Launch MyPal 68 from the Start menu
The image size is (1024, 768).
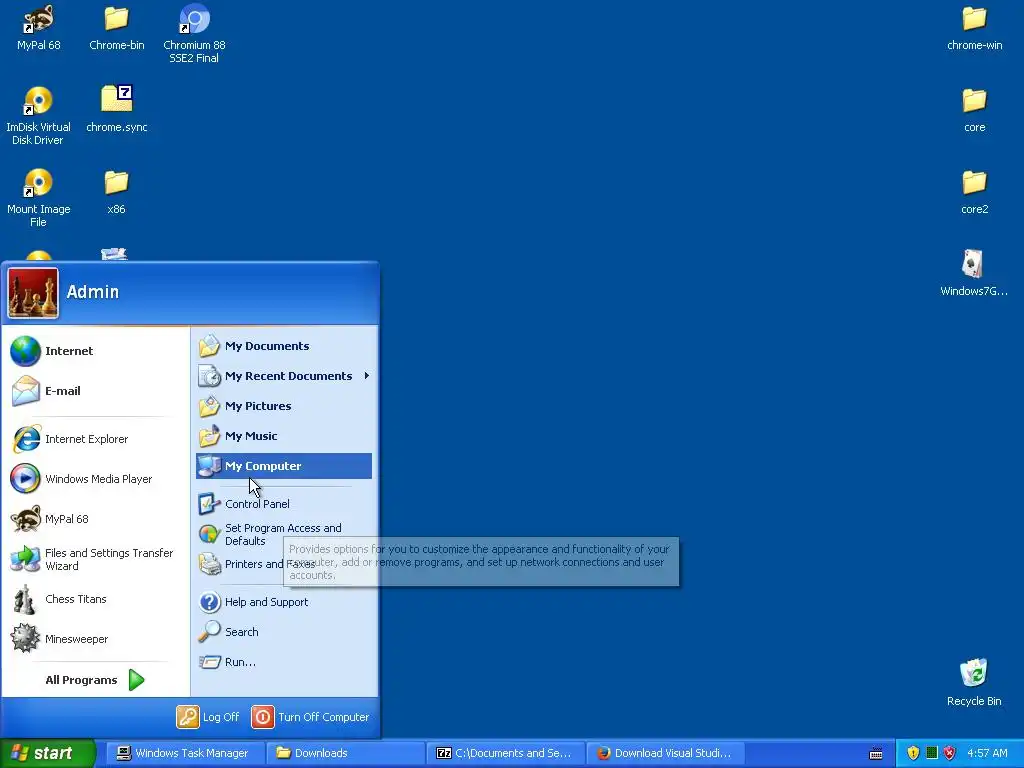pyautogui.click(x=95, y=519)
